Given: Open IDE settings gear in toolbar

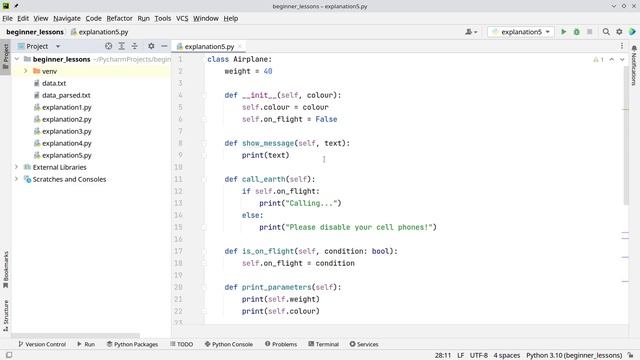Looking at the screenshot, I should (619, 32).
